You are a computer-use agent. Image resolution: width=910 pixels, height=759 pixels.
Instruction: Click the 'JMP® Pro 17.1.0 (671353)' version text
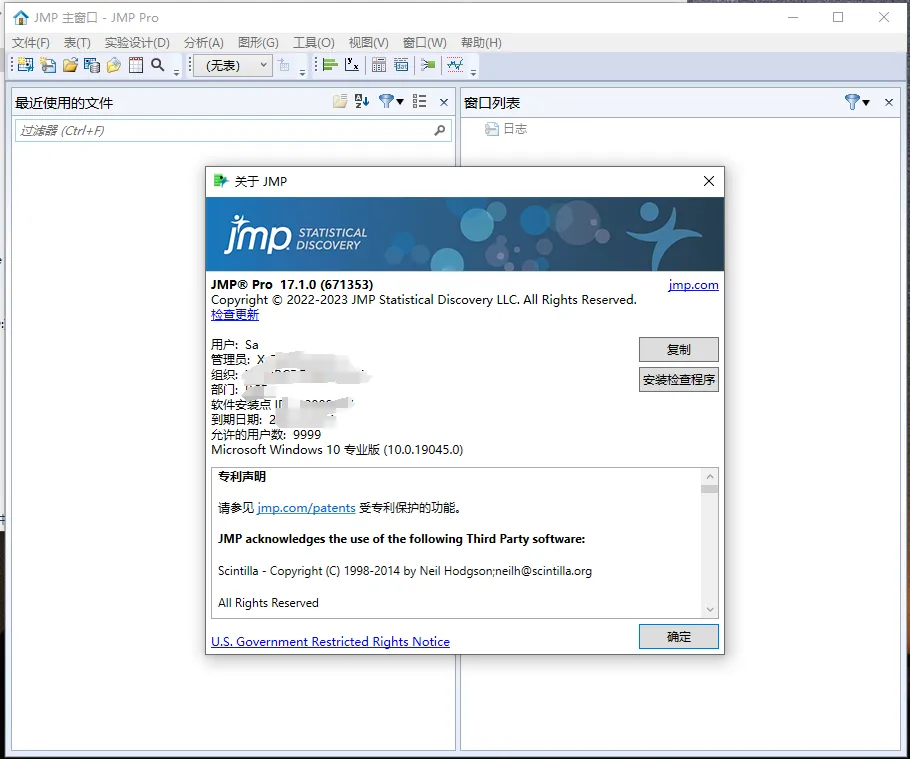tap(292, 284)
